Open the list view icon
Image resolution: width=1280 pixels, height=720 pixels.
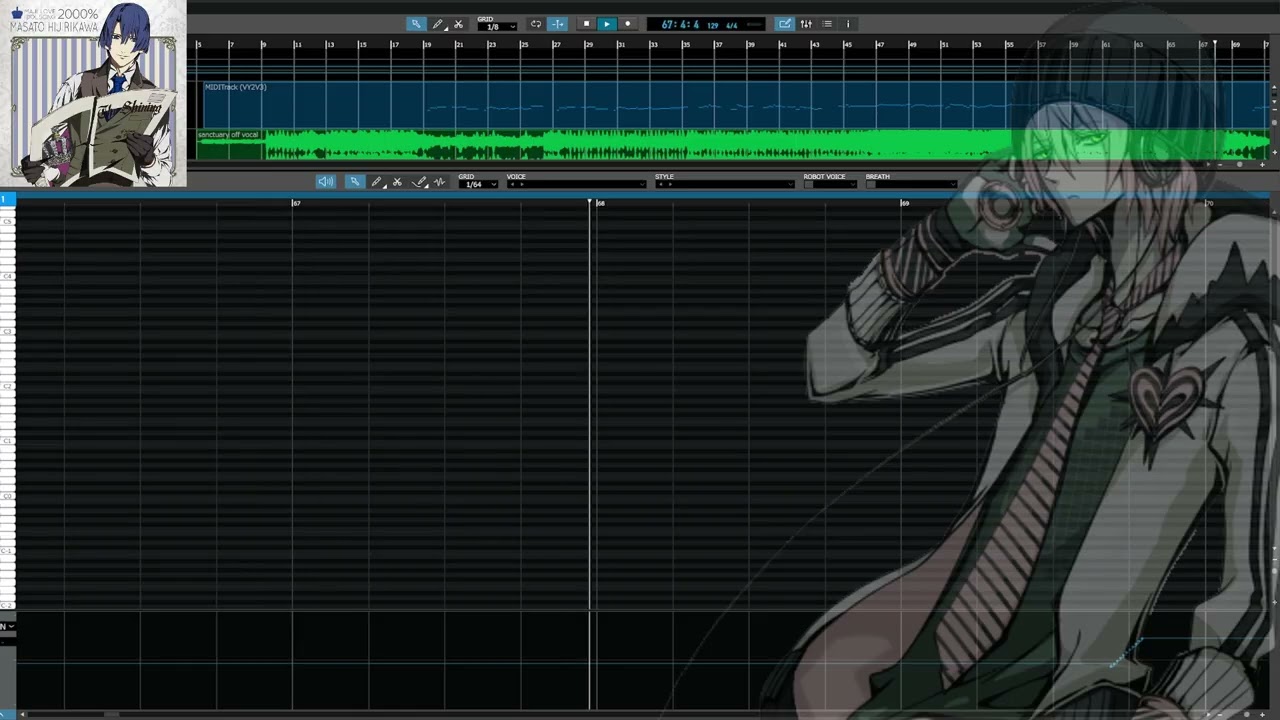click(827, 24)
